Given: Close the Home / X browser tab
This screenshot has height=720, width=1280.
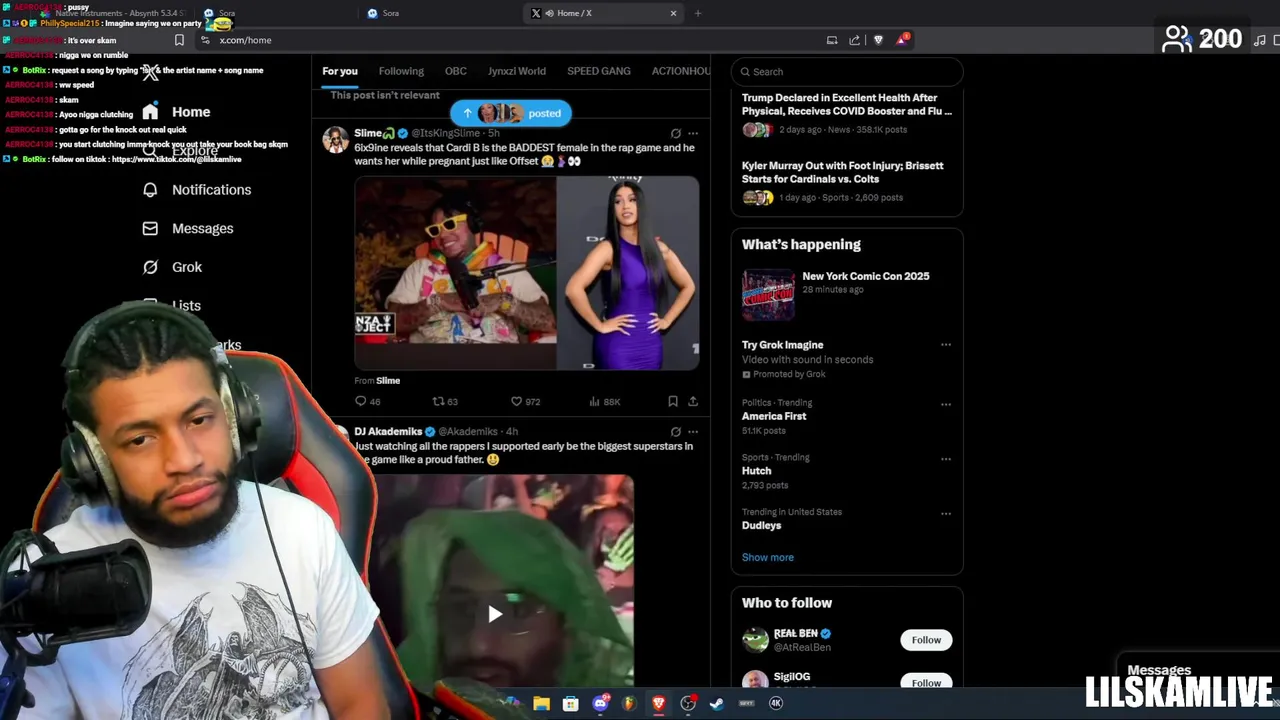Looking at the screenshot, I should [673, 13].
